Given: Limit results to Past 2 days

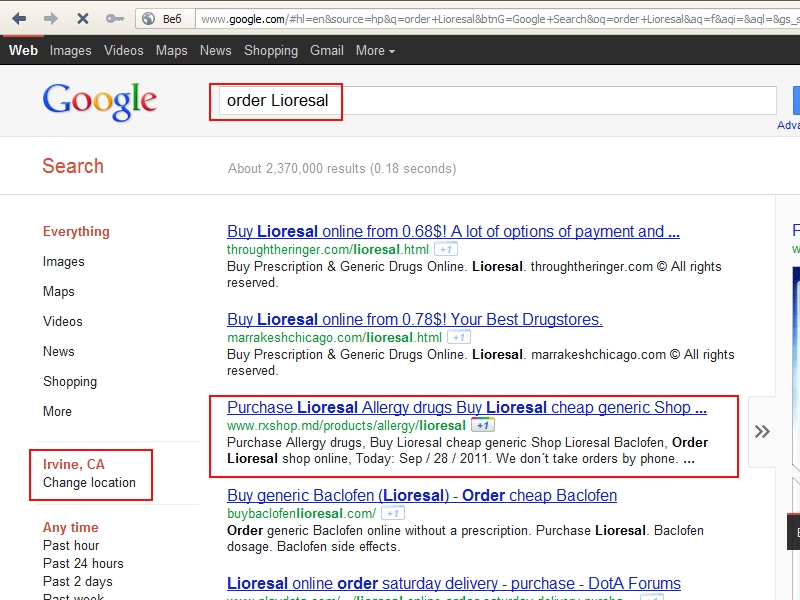Looking at the screenshot, I should [78, 582].
